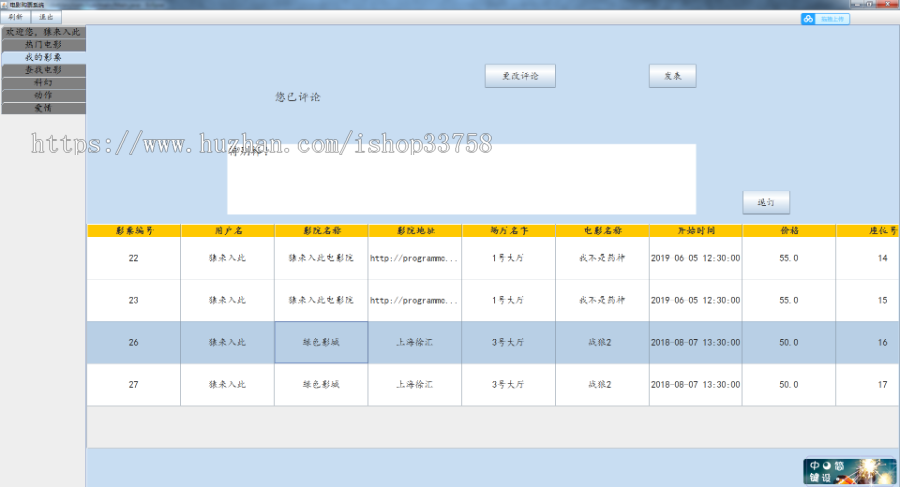Image resolution: width=900 pixels, height=487 pixels.
Task: Click the 价格 column header
Action: (789, 231)
